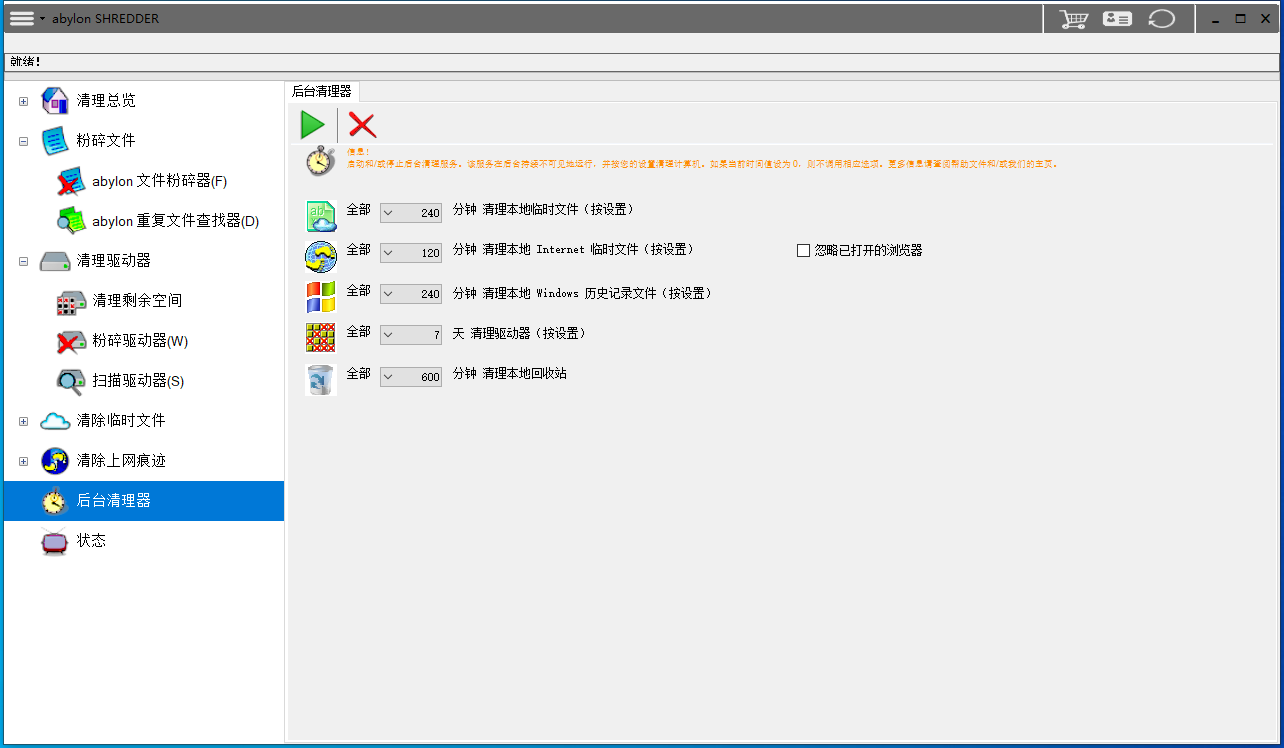Open the abylon 重复文件查找器 icon
1284x748 pixels.
click(71, 221)
